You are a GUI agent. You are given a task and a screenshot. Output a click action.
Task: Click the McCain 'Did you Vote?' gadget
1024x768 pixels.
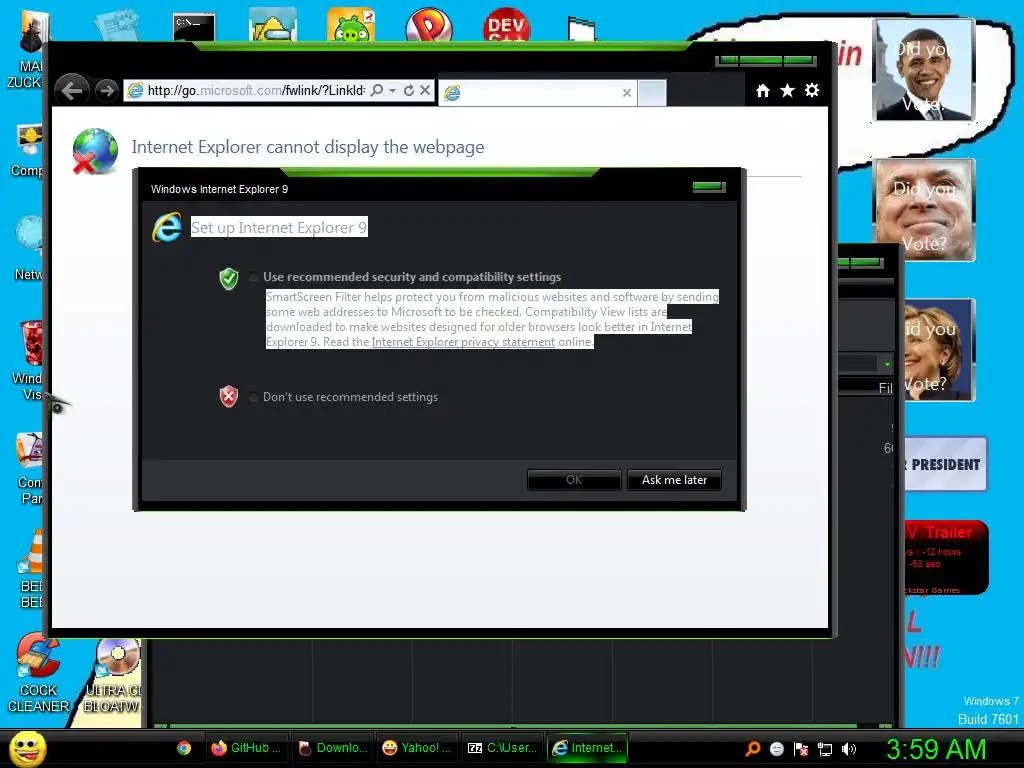924,210
